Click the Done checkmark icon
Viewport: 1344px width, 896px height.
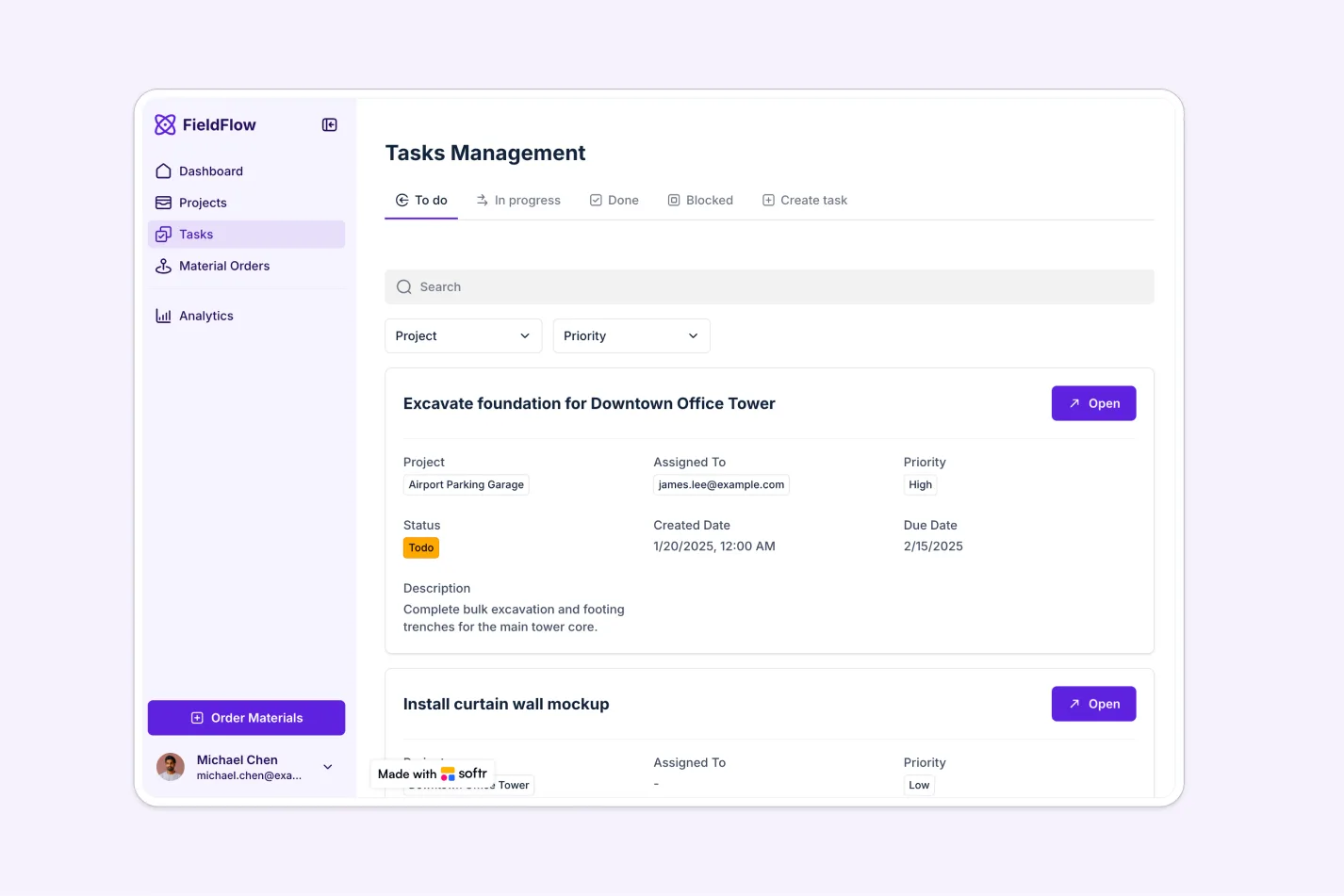point(596,200)
